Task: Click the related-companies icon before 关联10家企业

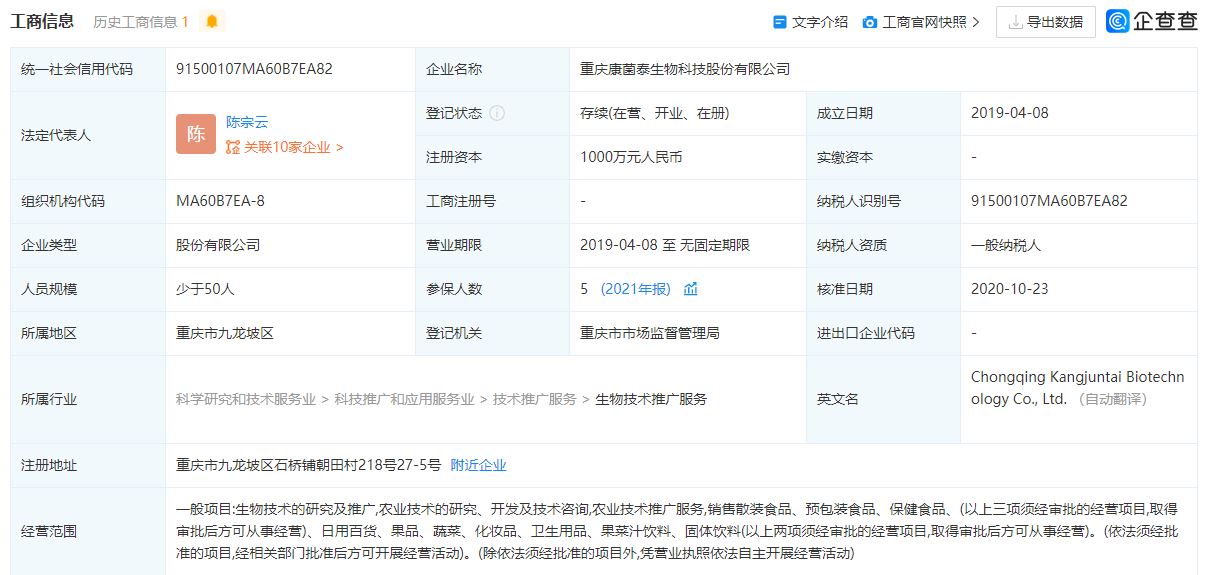Action: tap(233, 147)
